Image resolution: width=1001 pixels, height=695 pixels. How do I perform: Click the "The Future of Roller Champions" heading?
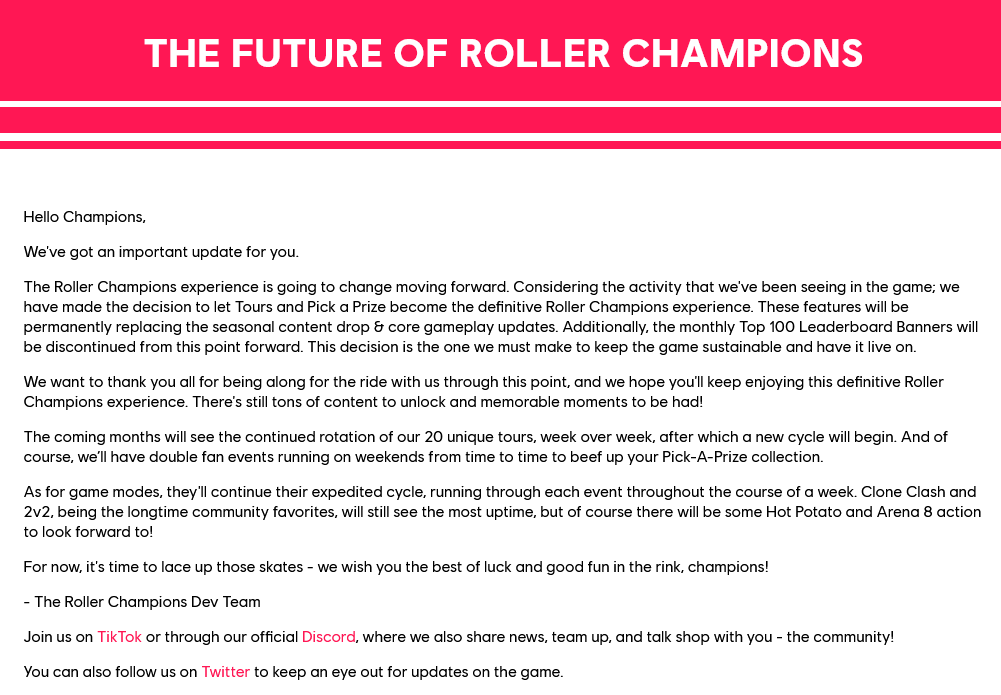click(502, 53)
